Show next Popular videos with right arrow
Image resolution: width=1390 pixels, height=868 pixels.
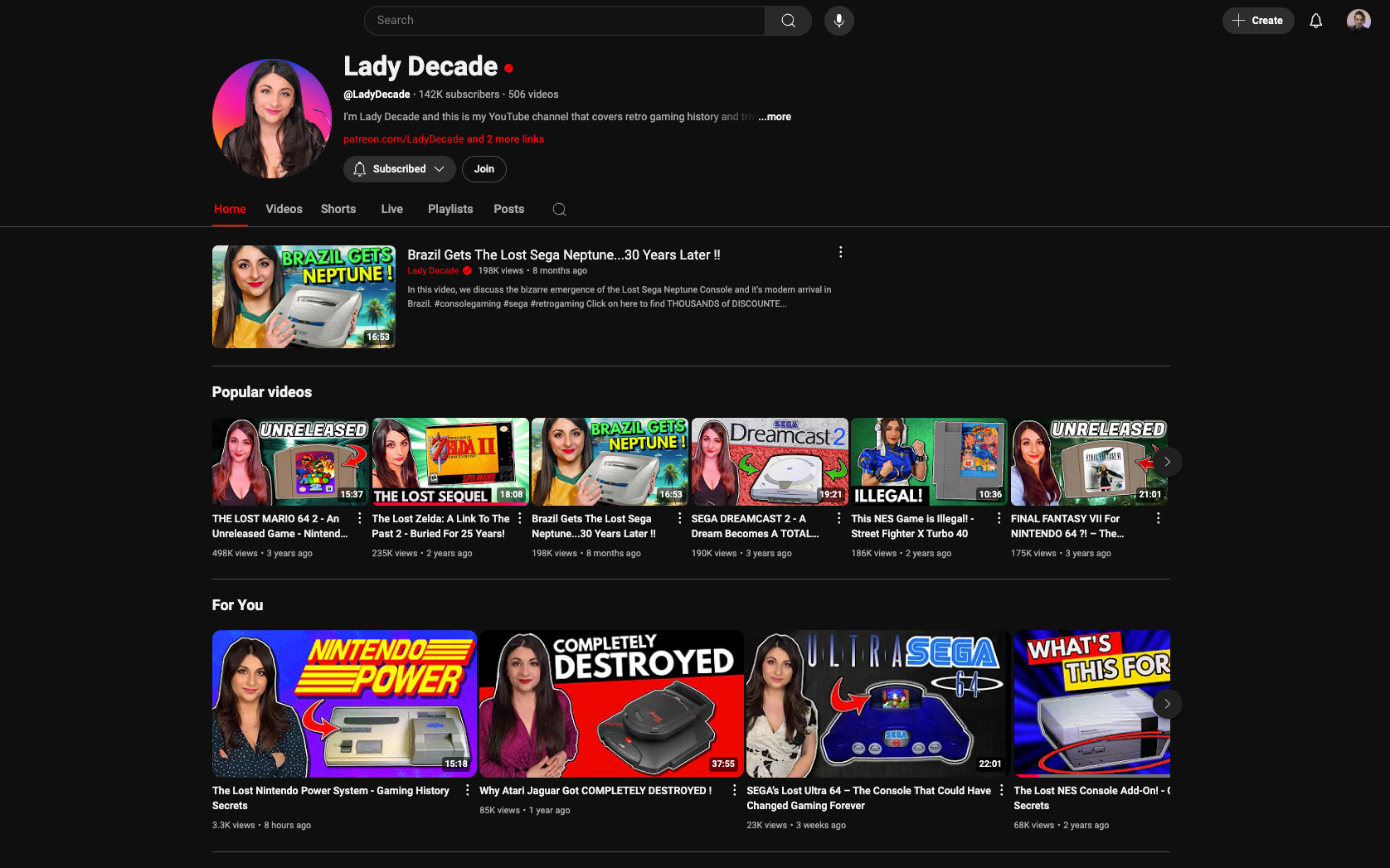click(1166, 462)
